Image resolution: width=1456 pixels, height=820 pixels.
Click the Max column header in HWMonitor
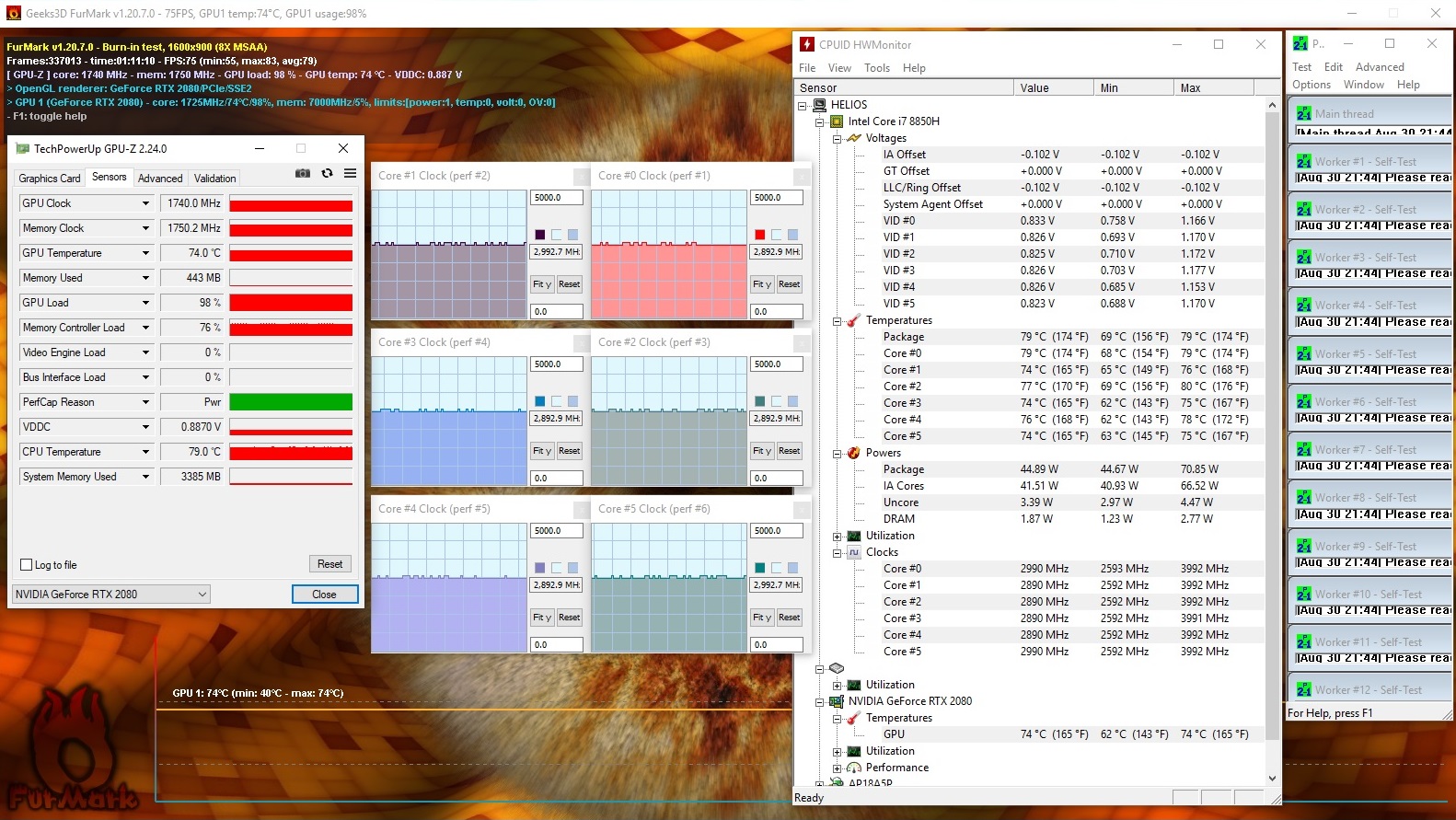pyautogui.click(x=1214, y=88)
